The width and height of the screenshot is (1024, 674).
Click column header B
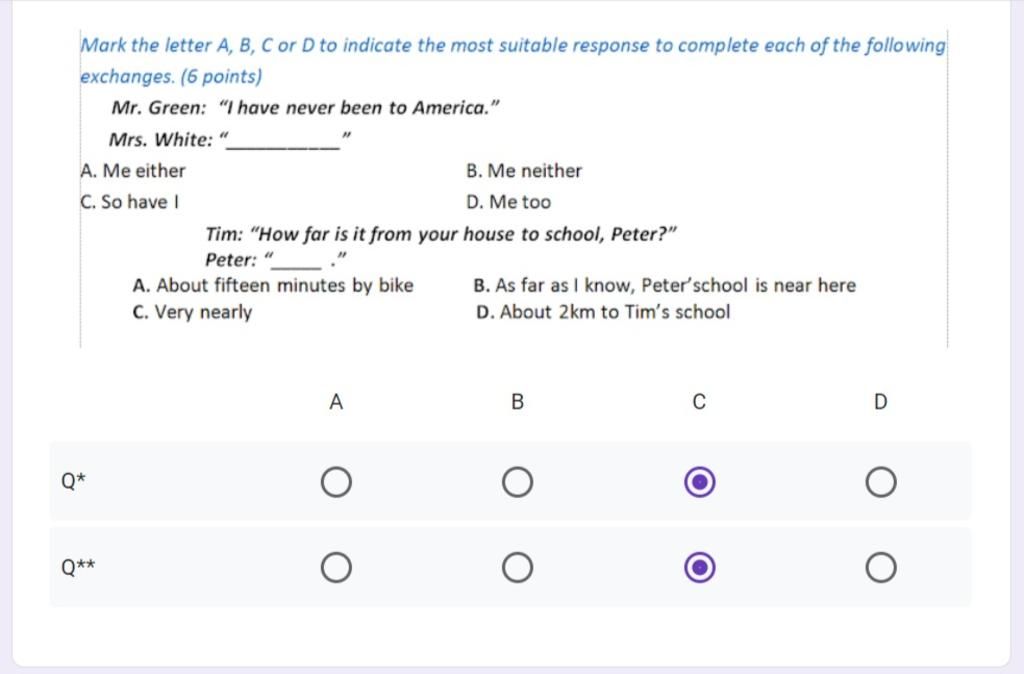click(517, 402)
